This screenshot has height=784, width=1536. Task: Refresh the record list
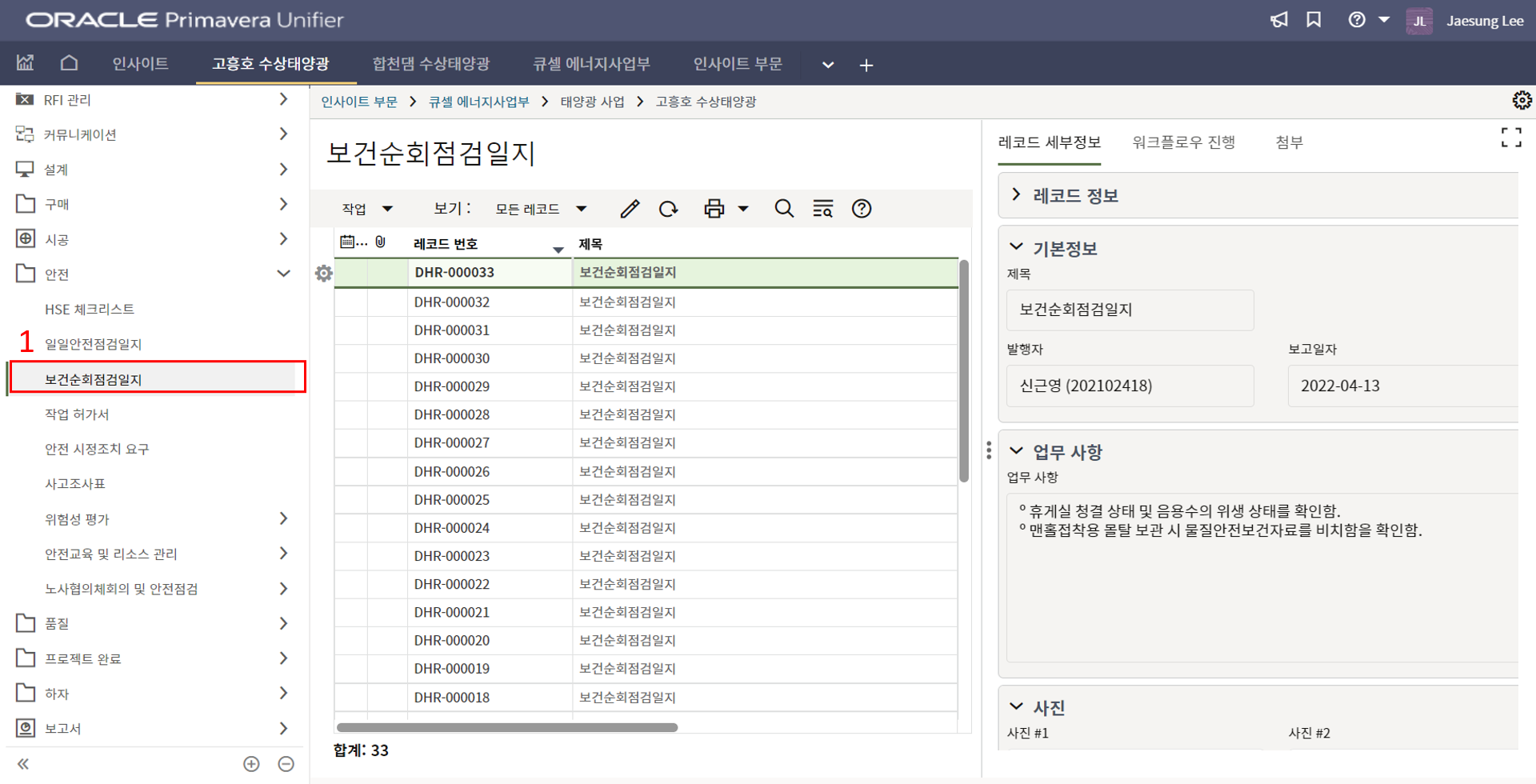tap(668, 209)
